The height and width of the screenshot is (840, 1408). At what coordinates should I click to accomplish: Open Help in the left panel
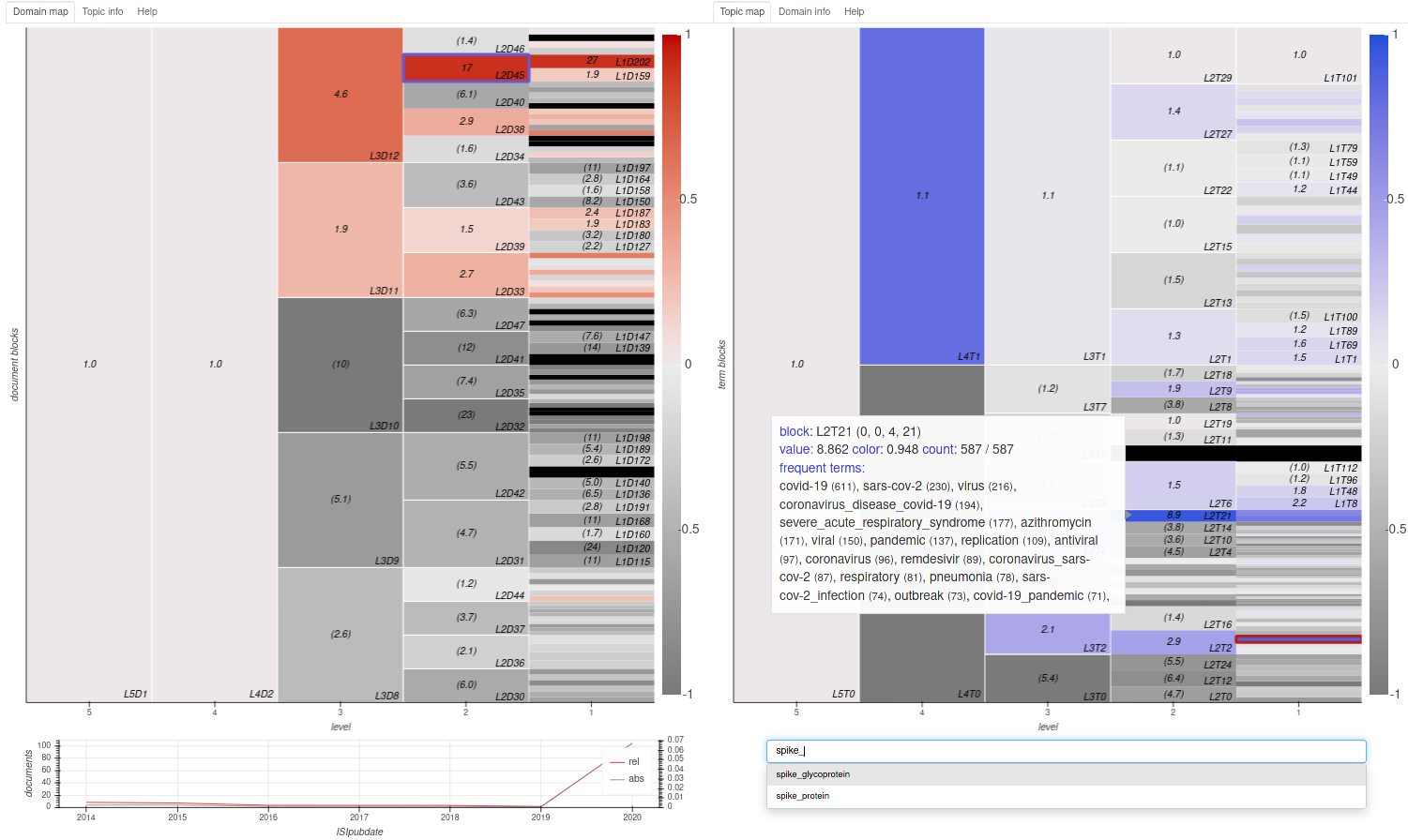click(147, 11)
